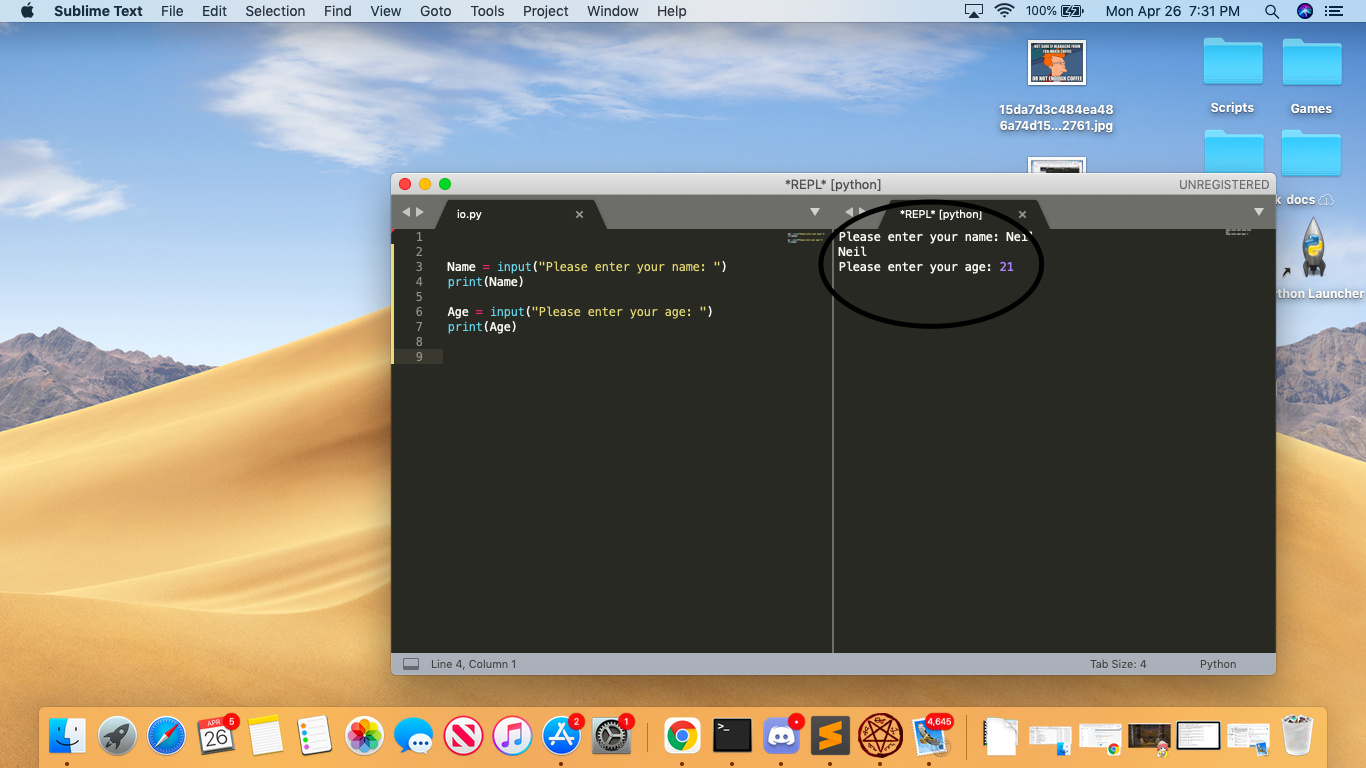1366x768 pixels.
Task: Select the *REPL* [python] tab
Action: pos(940,214)
